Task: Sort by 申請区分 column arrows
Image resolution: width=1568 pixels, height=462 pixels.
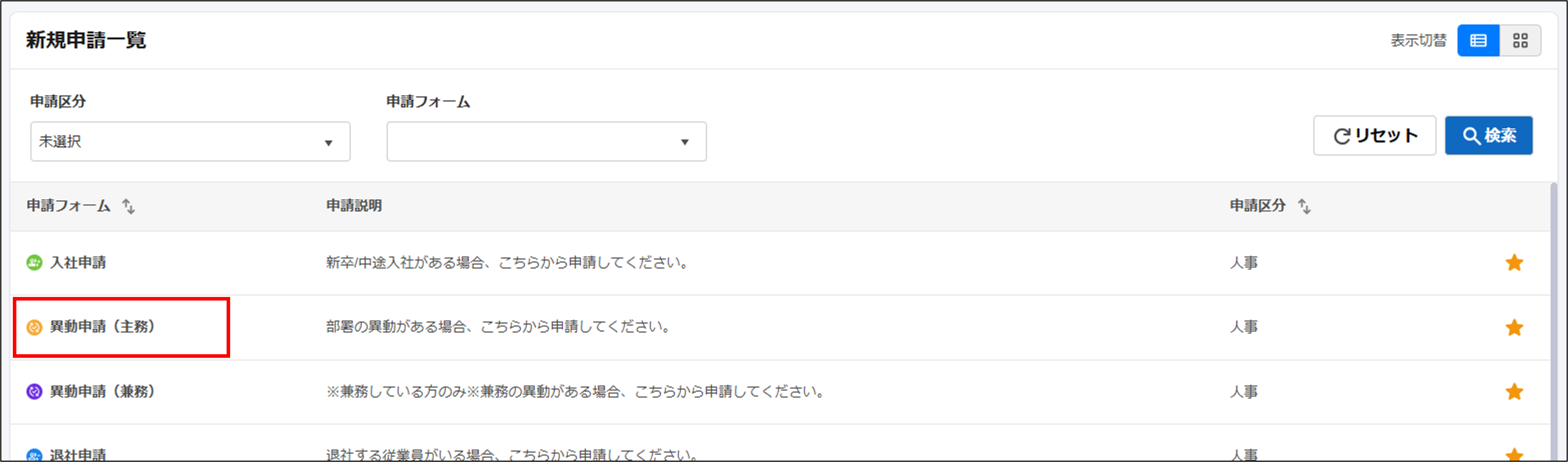Action: [x=1304, y=206]
